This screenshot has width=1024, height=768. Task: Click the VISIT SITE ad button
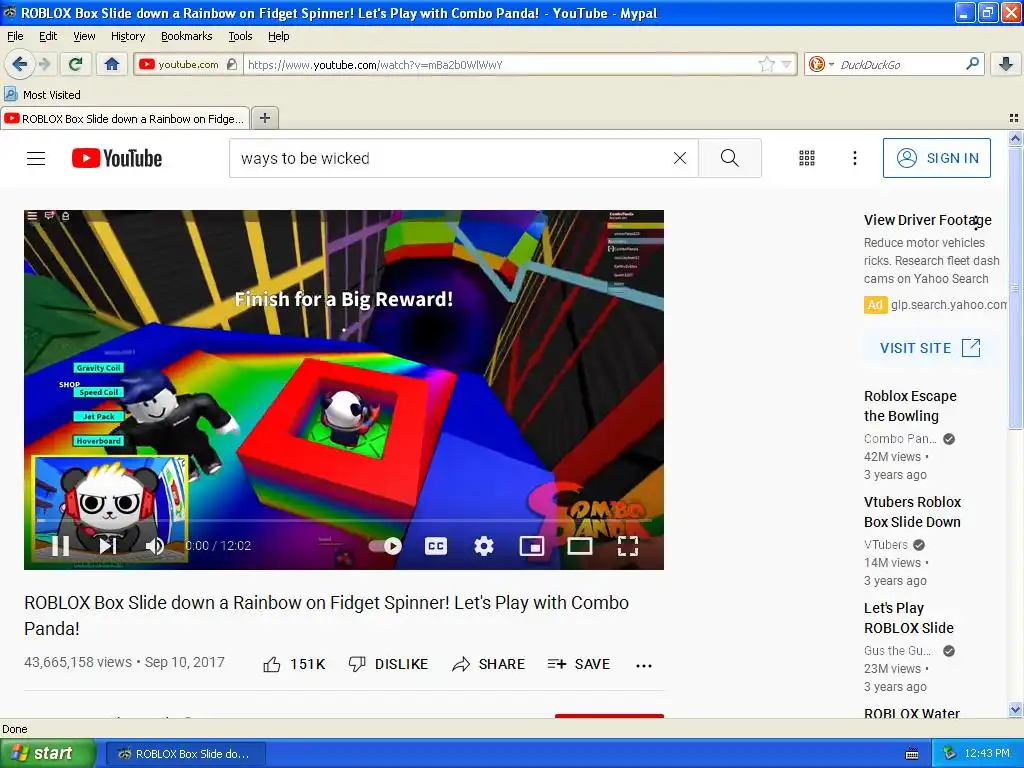pyautogui.click(x=930, y=348)
